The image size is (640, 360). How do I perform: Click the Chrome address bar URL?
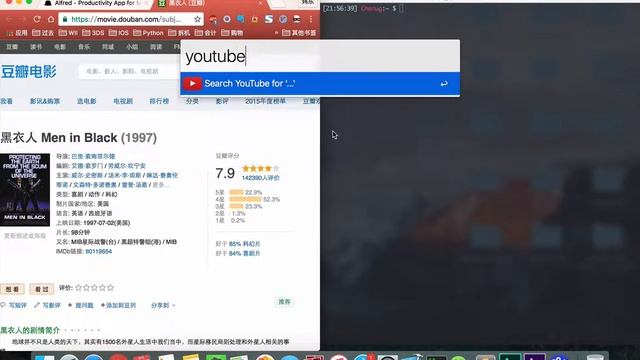tap(126, 19)
